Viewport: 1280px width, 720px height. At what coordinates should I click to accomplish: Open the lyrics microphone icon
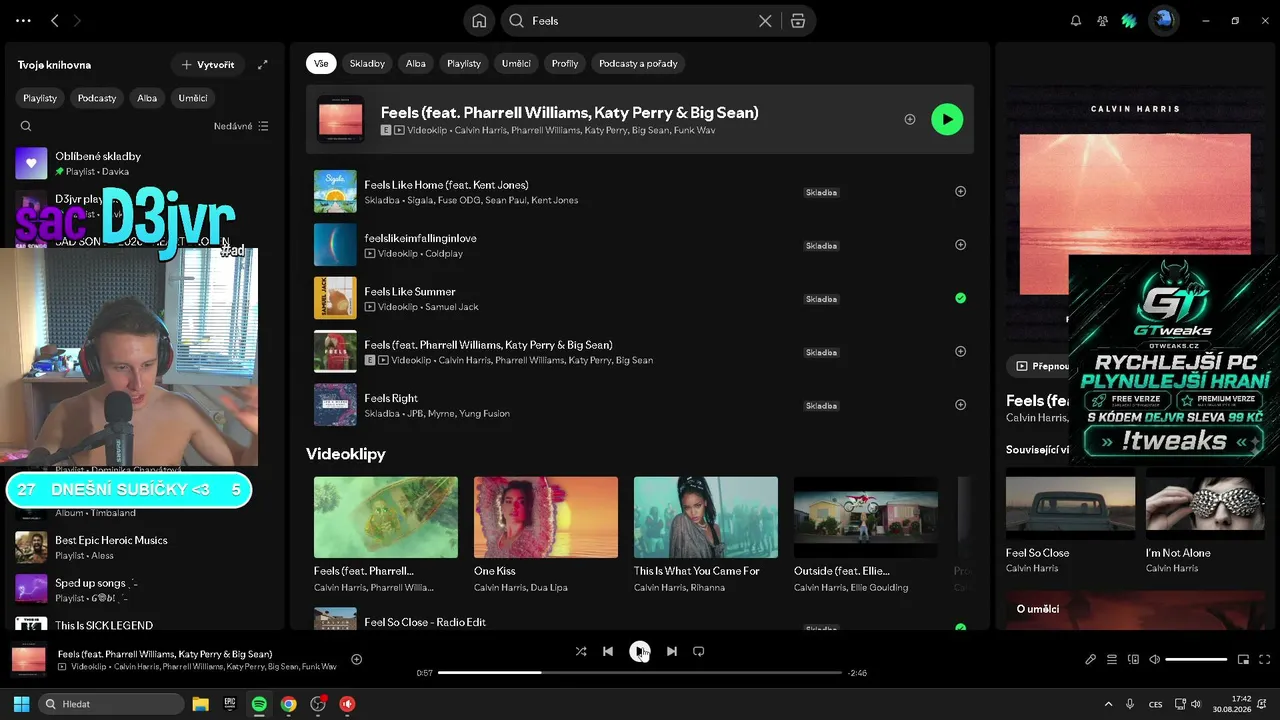[1091, 659]
